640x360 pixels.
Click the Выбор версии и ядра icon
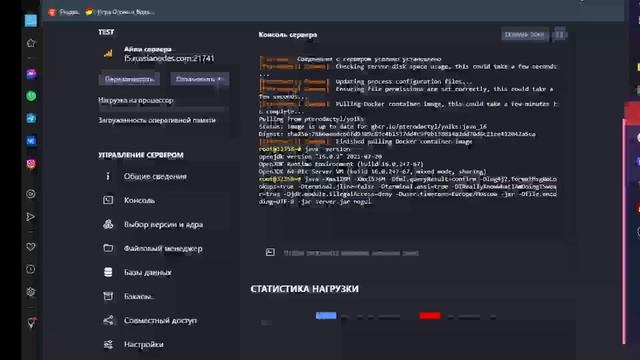pos(108,224)
